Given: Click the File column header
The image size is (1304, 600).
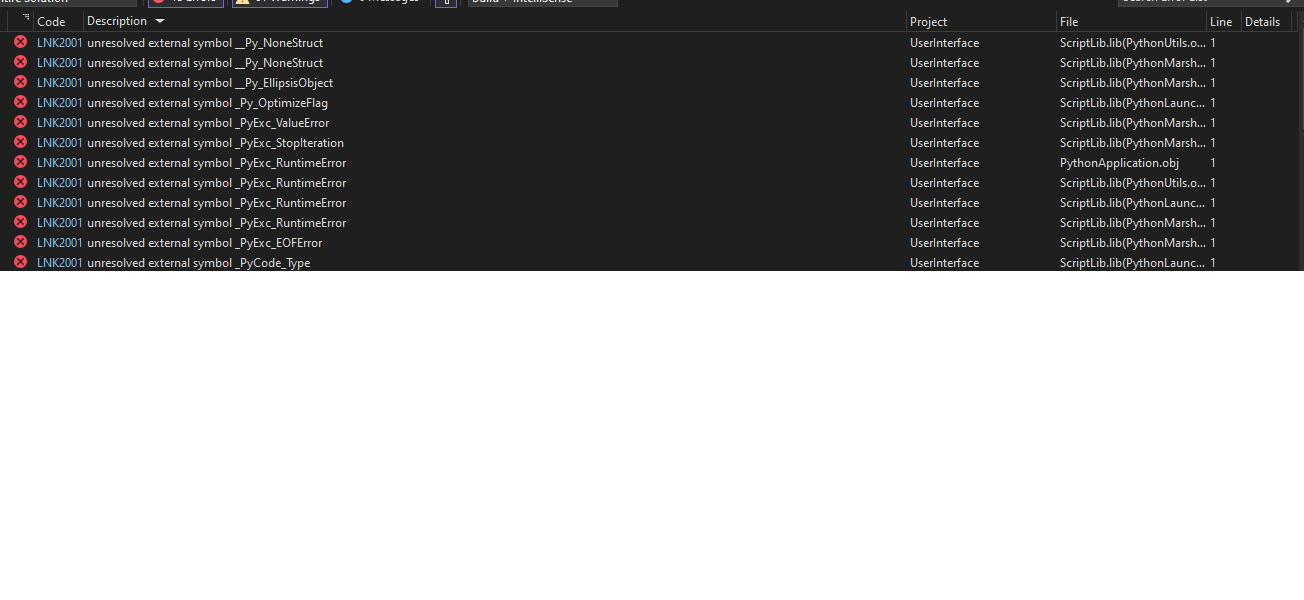Looking at the screenshot, I should (1069, 22).
